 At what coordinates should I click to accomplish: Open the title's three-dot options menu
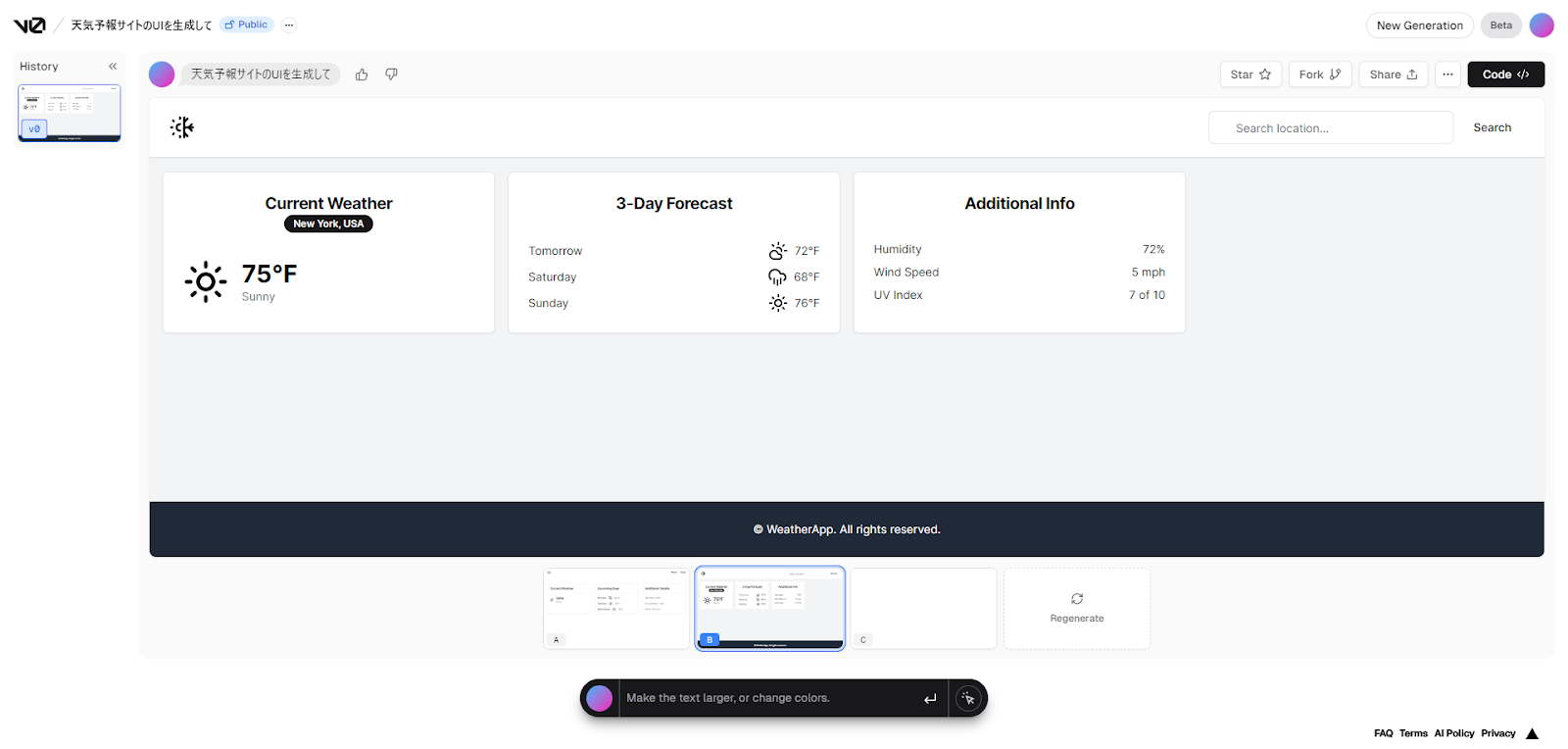click(x=289, y=25)
